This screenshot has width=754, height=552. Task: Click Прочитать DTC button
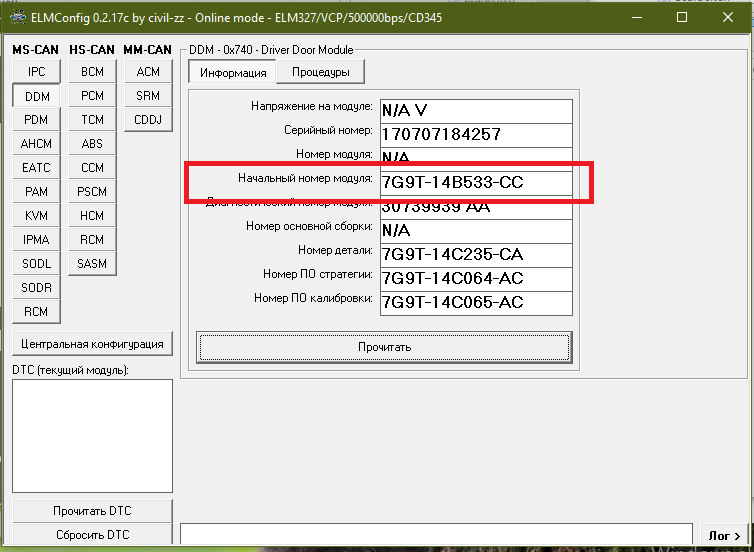92,511
